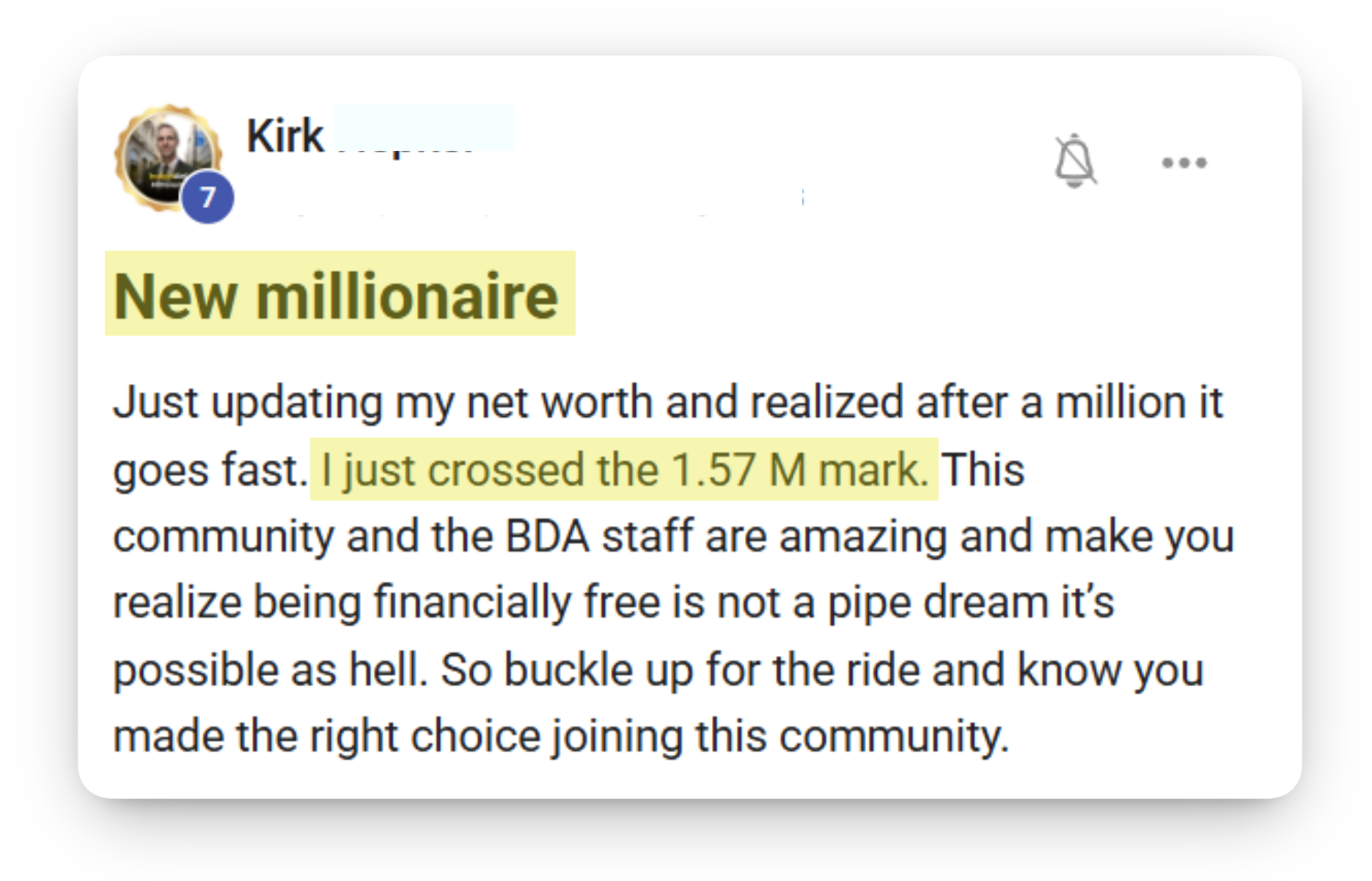Screen dimensions: 1372x881
Task: Open the three-dot post options menu
Action: tap(1184, 163)
